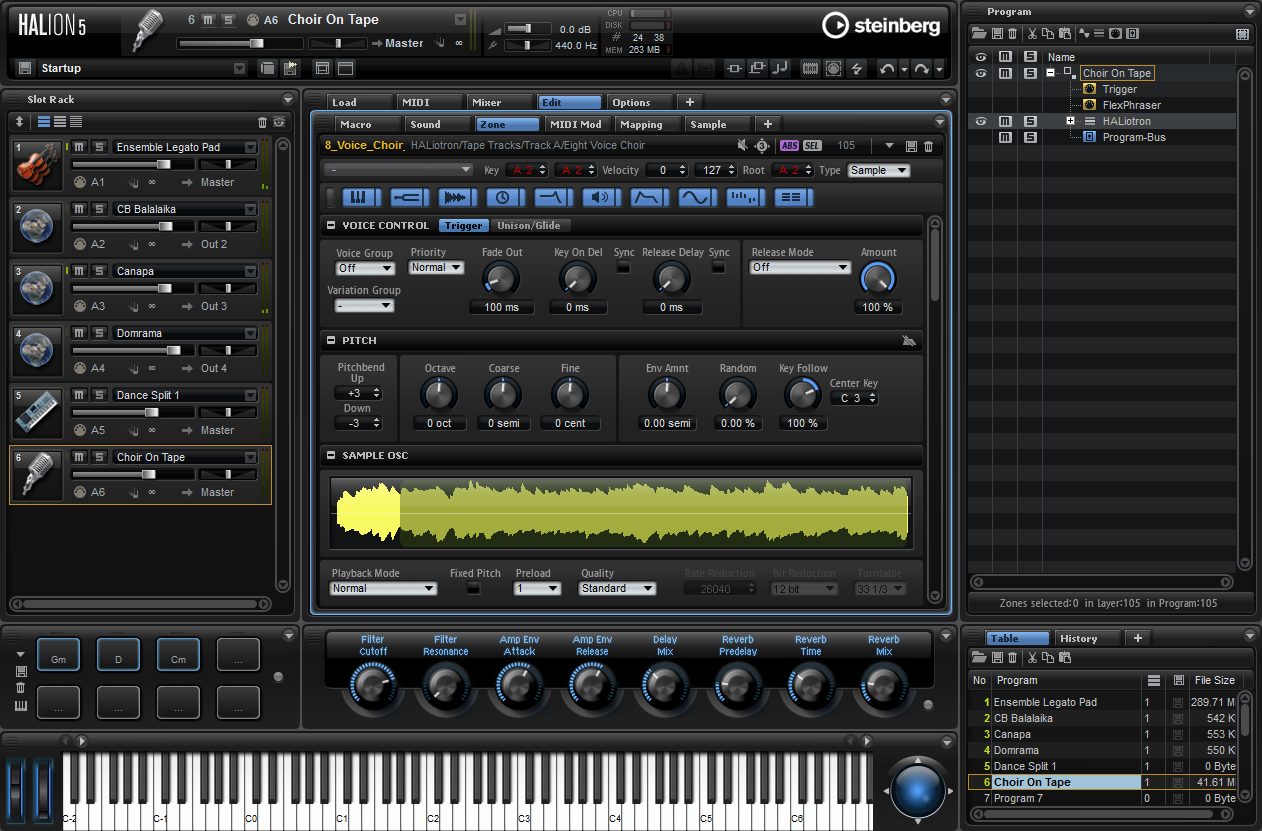The height and width of the screenshot is (831, 1262).
Task: Show the LFO sine wave section button
Action: click(697, 197)
